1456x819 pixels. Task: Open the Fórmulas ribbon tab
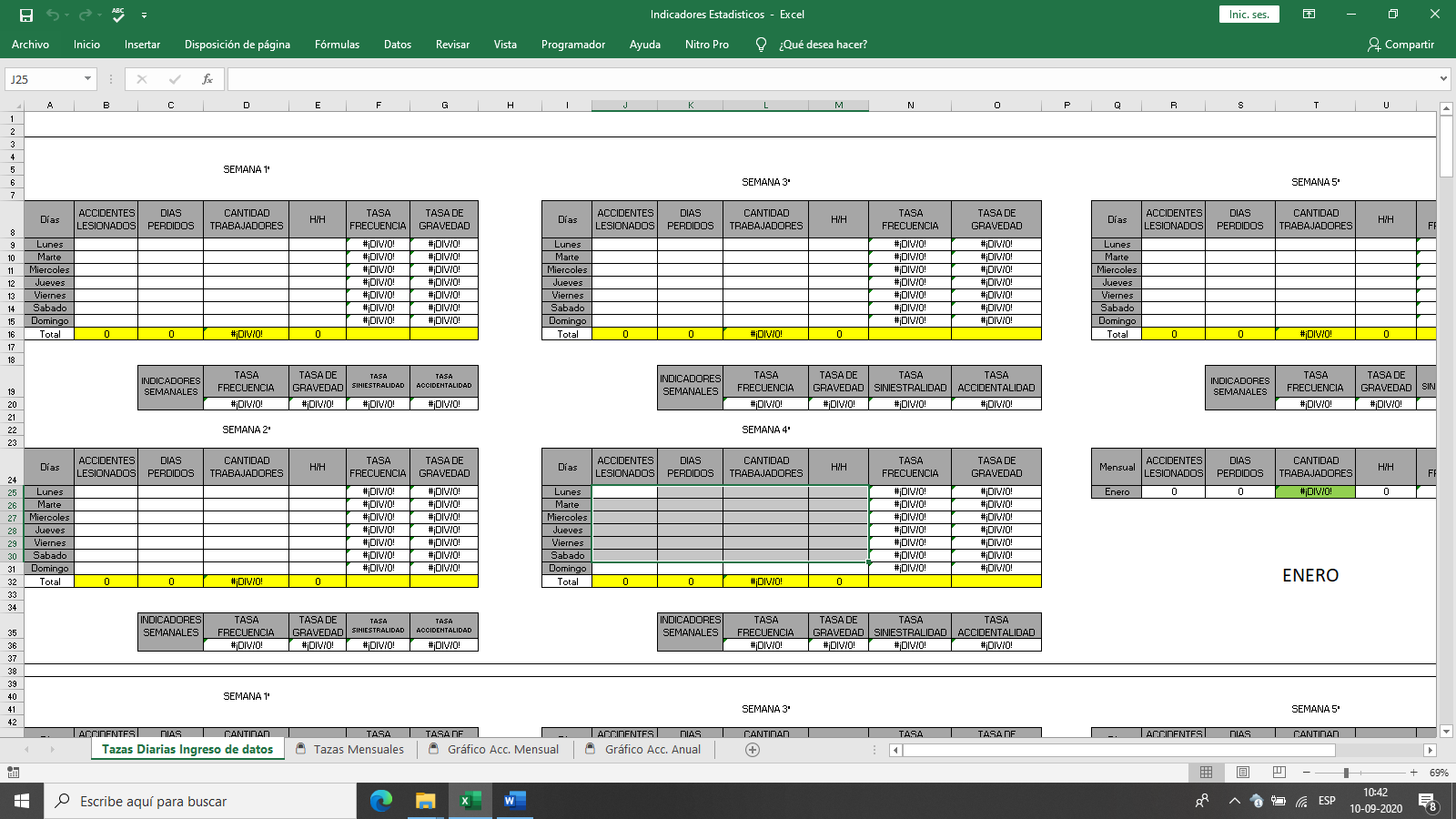337,45
